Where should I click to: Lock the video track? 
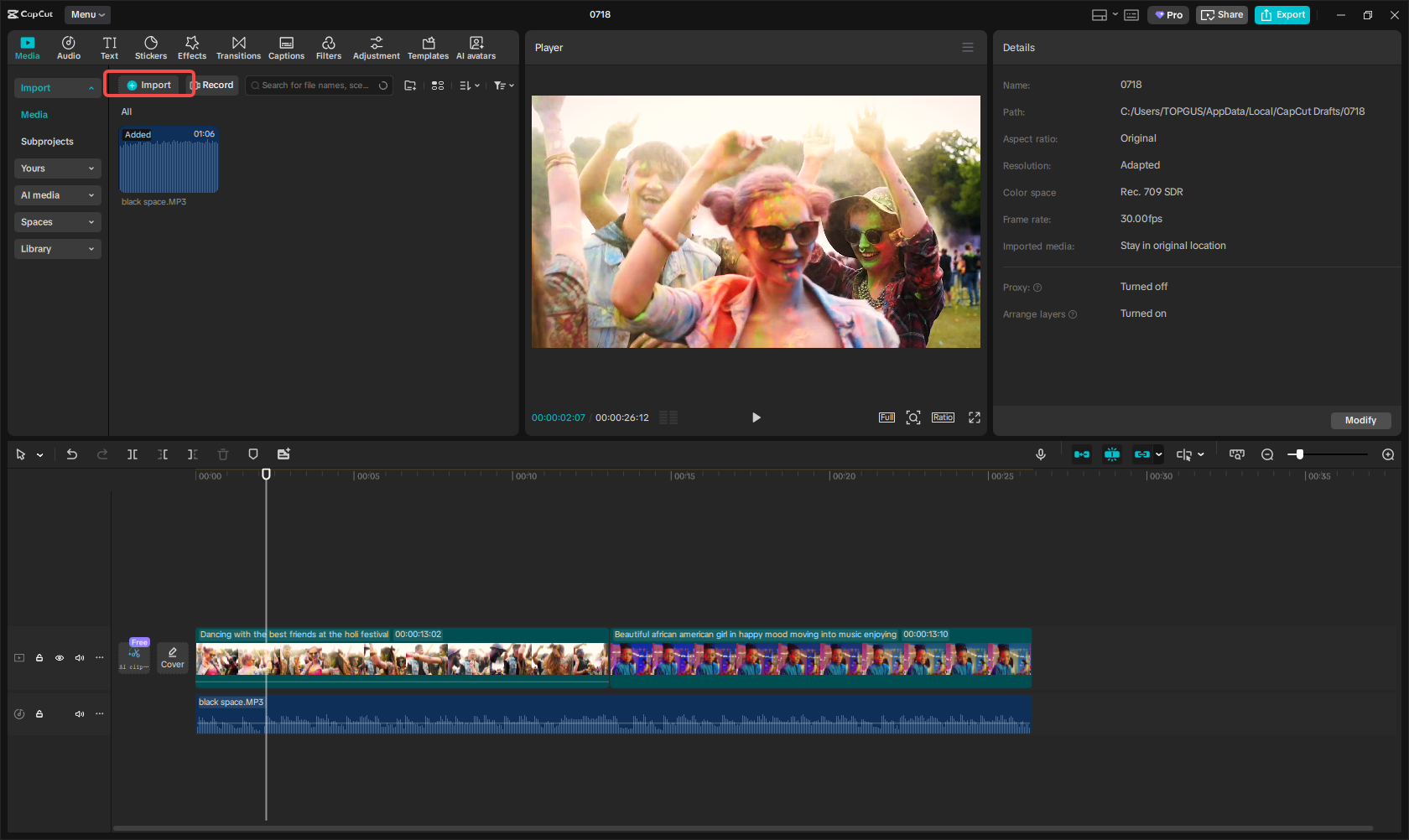(x=39, y=658)
